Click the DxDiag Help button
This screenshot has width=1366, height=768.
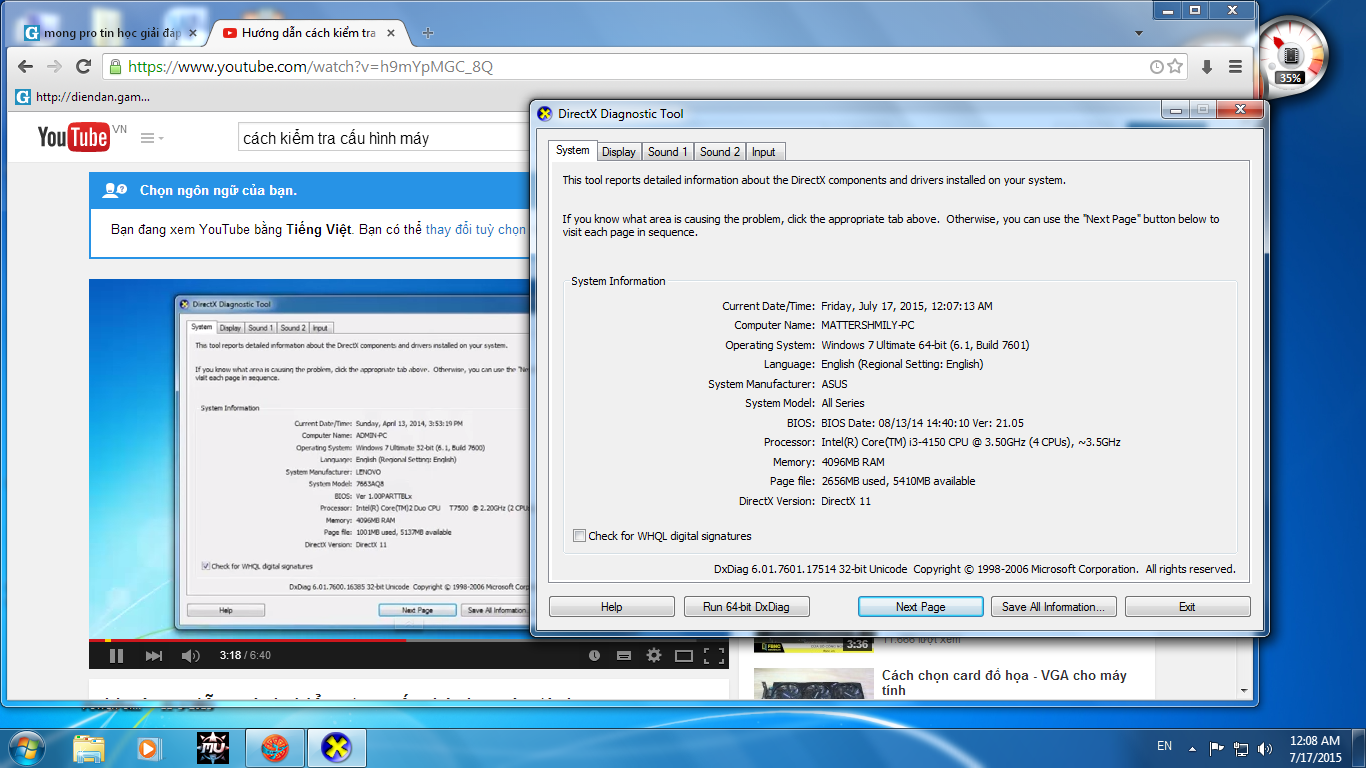click(x=611, y=607)
